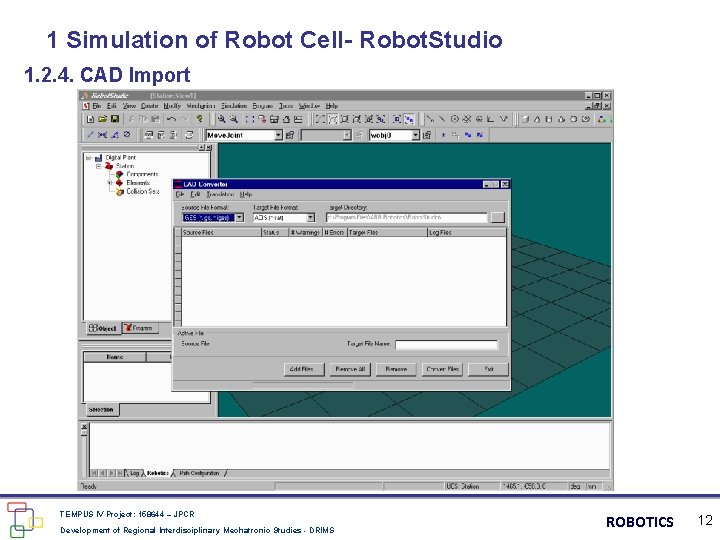Open the Translators menu in CAD Converter

click(220, 194)
